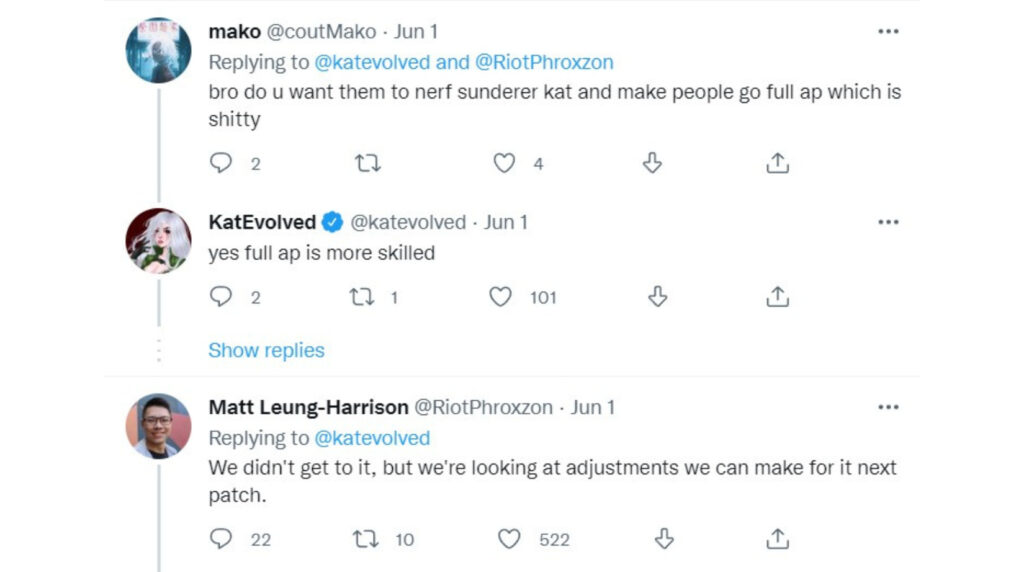Retweet Matt Leung-Harrison's reply

coord(368,539)
